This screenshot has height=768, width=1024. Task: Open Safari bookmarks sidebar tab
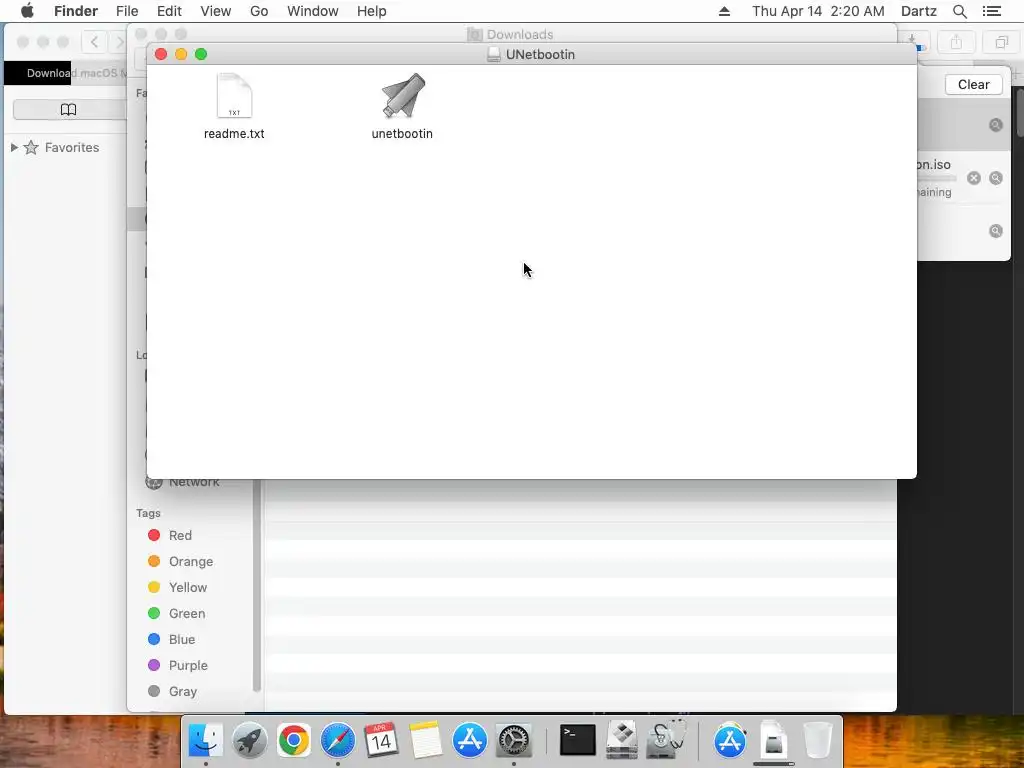69,110
